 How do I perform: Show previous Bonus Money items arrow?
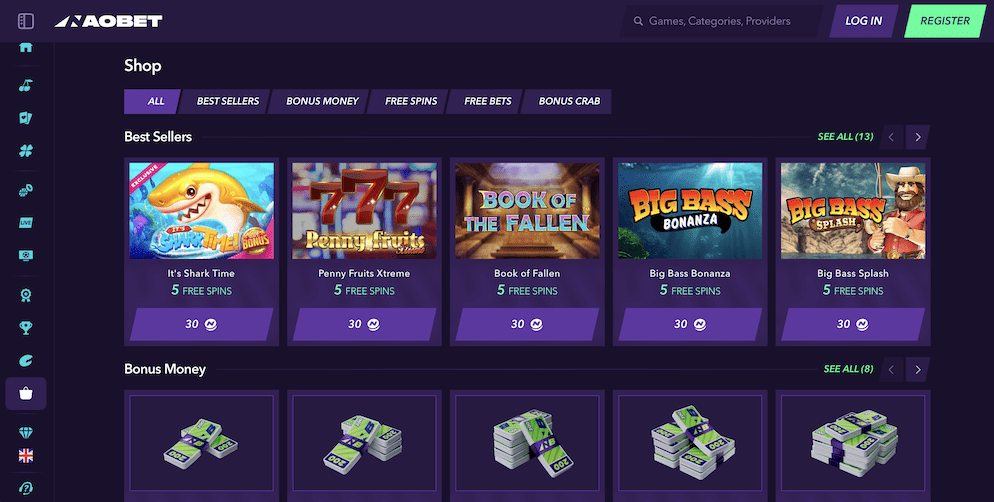pyautogui.click(x=891, y=370)
